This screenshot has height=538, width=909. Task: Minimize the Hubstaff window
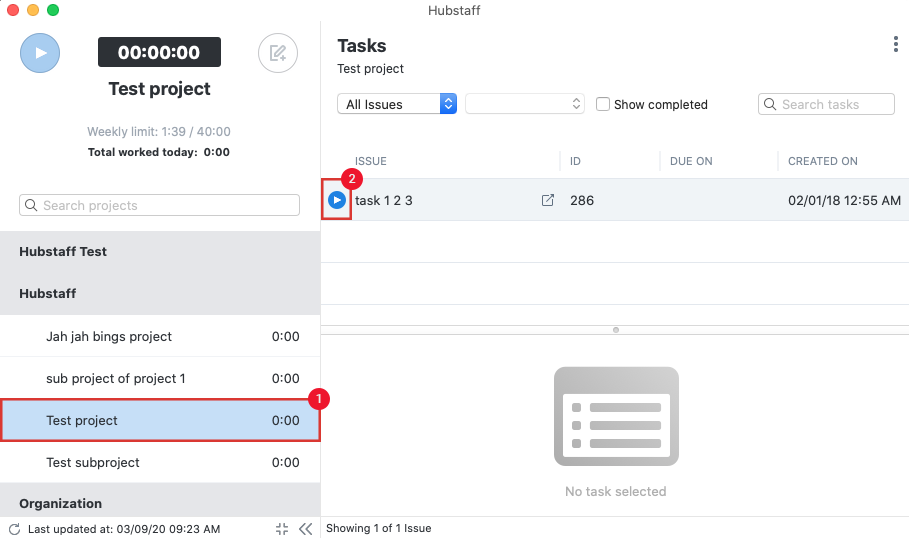point(33,10)
